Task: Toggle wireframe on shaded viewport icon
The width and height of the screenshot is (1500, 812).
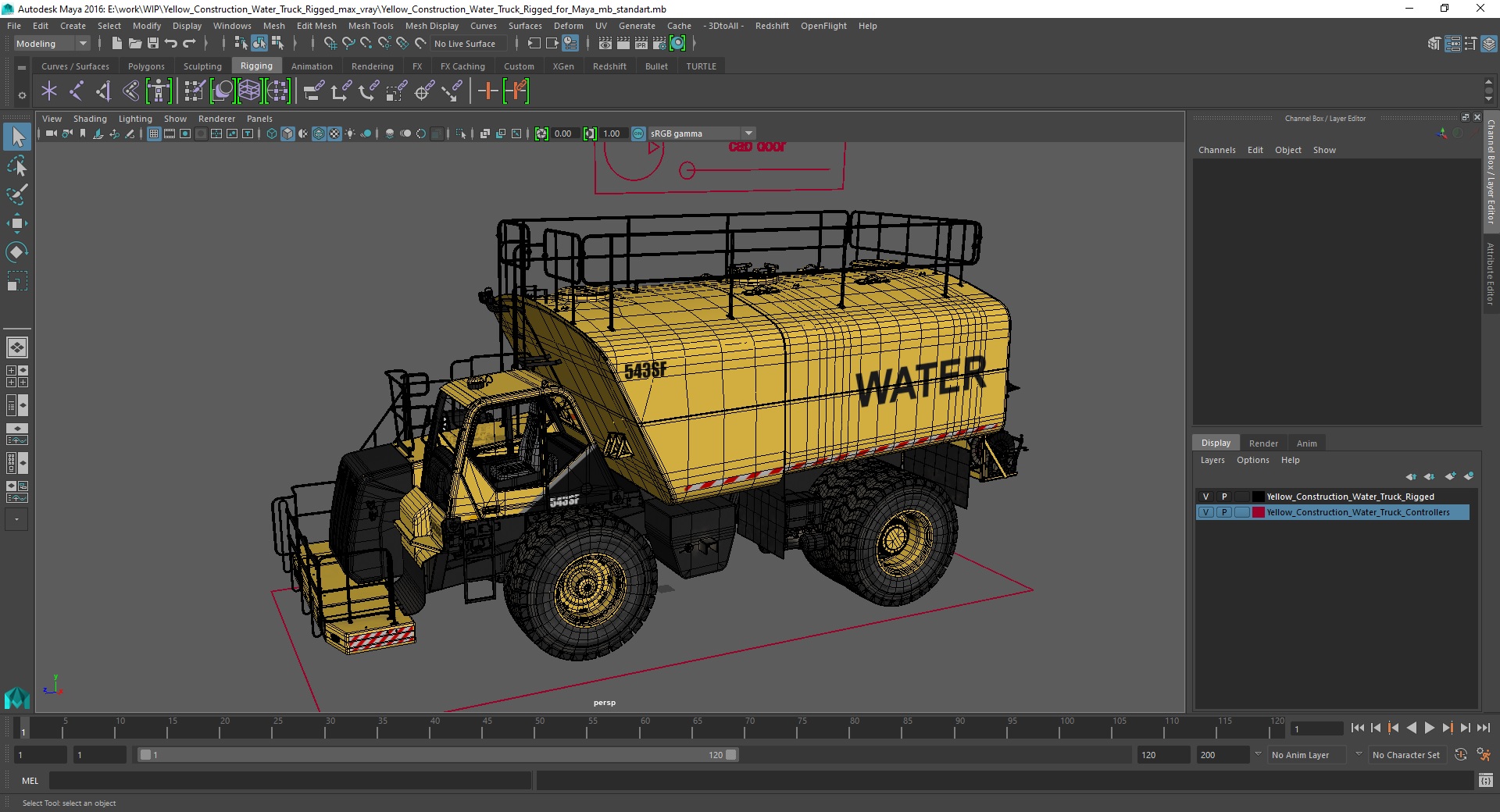Action: [x=319, y=134]
